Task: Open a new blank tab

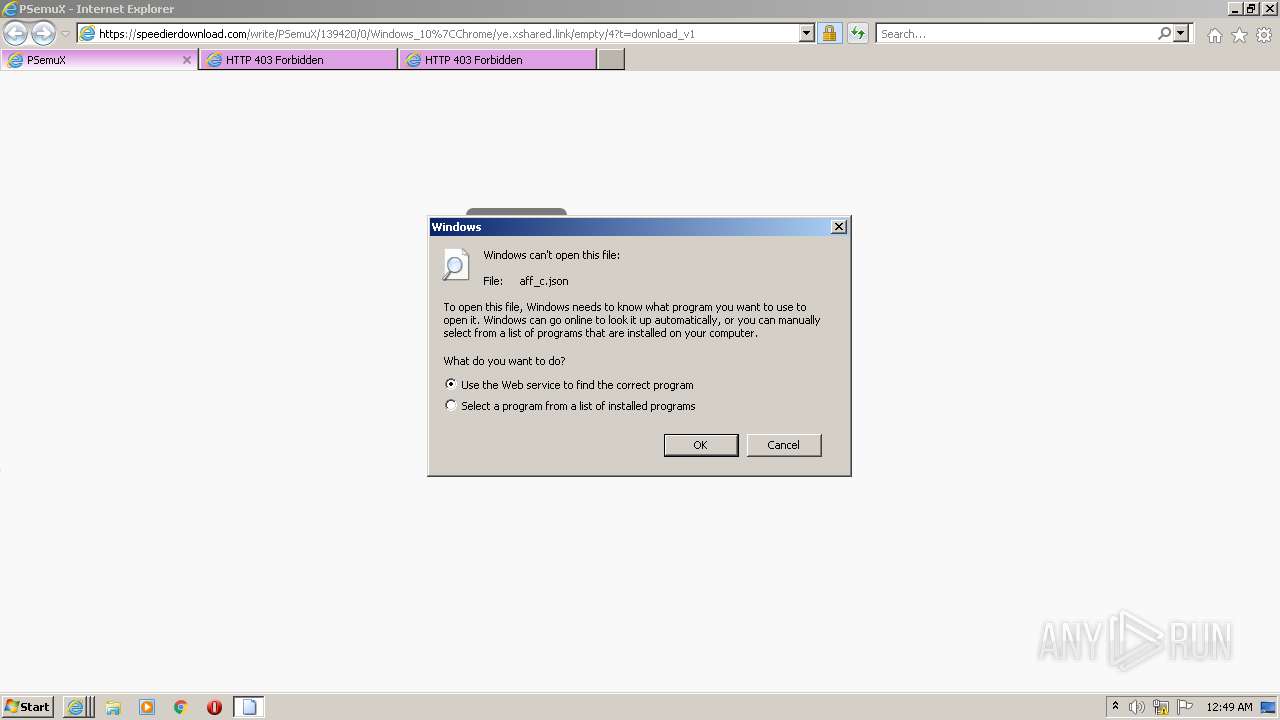Action: 611,60
